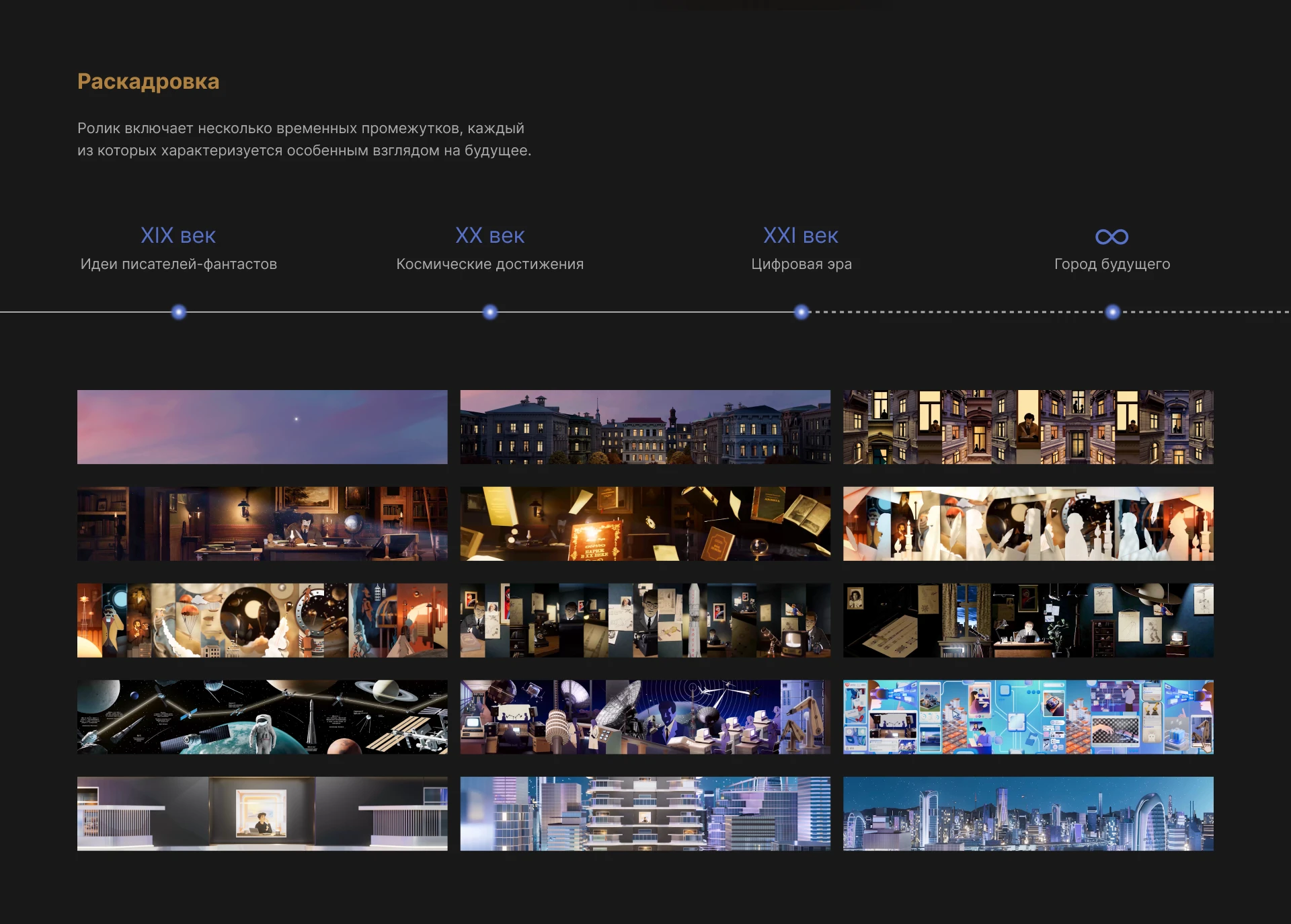Select the XXI век heading

[800, 236]
